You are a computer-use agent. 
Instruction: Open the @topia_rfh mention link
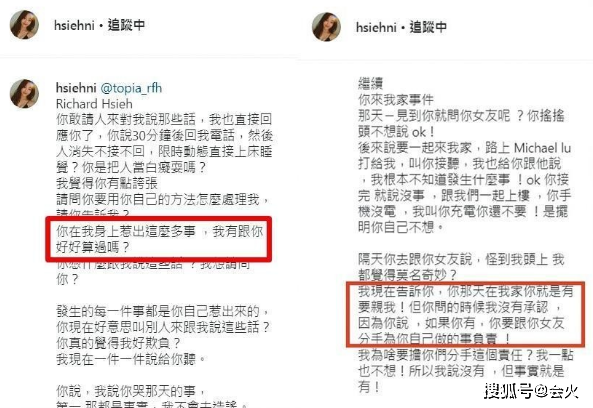tap(131, 88)
